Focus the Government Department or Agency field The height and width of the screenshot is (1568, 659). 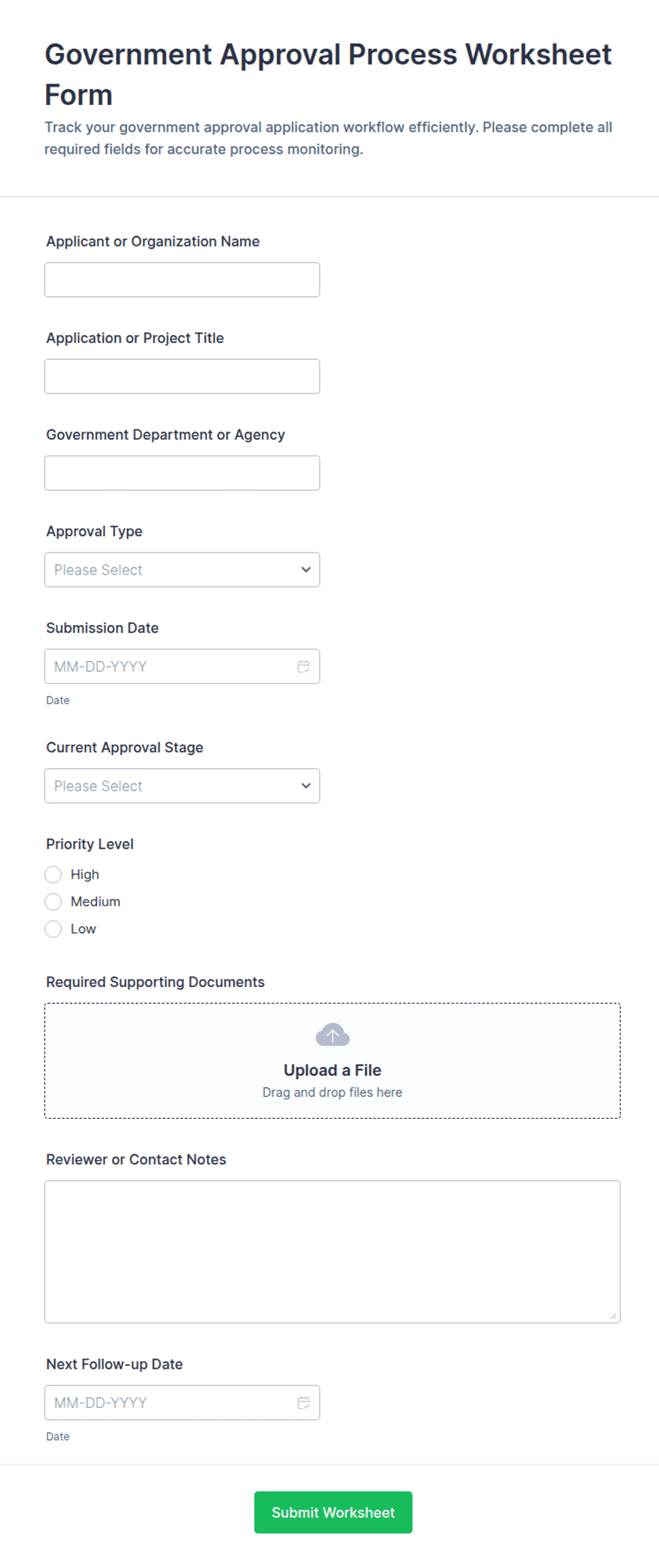182,473
